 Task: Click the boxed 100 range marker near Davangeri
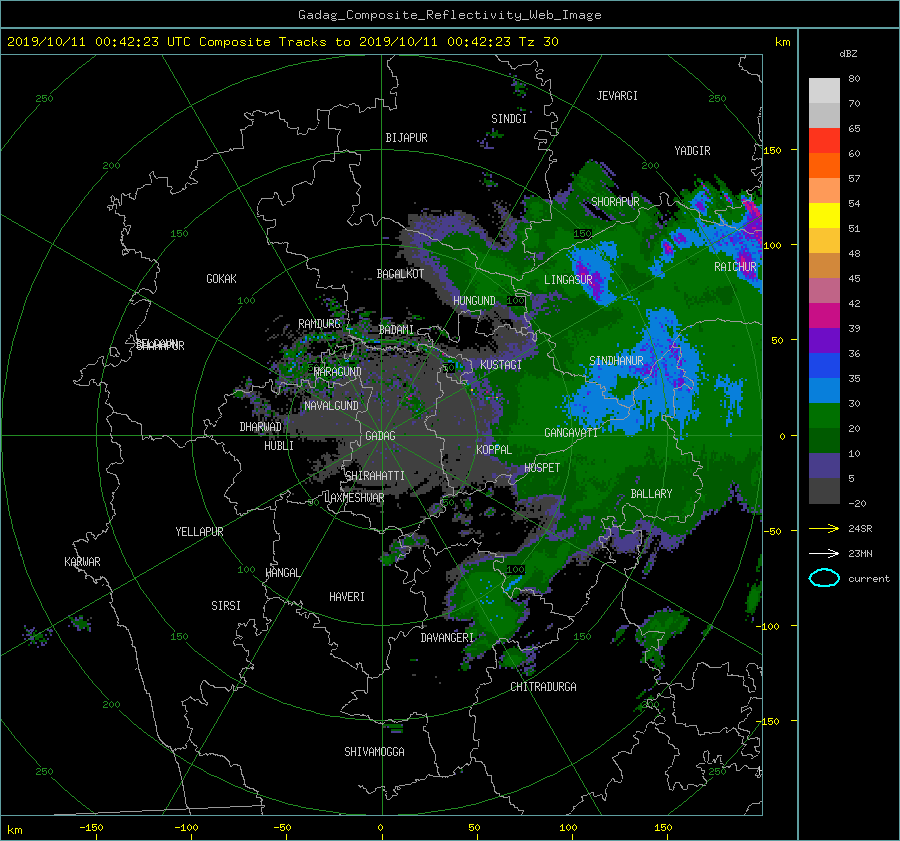pos(515,570)
